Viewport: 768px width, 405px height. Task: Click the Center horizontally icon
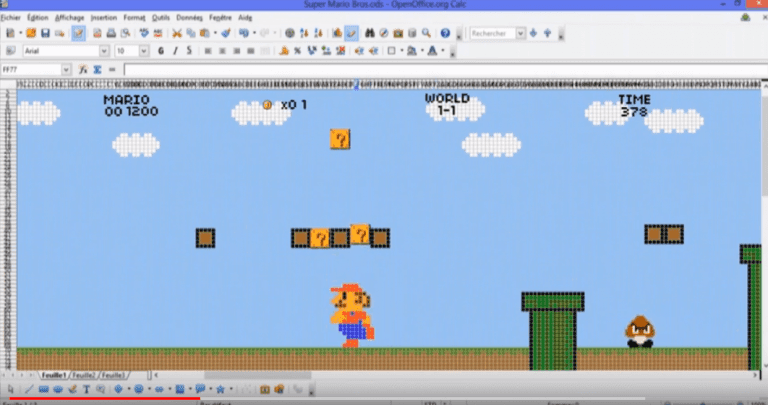tap(222, 51)
